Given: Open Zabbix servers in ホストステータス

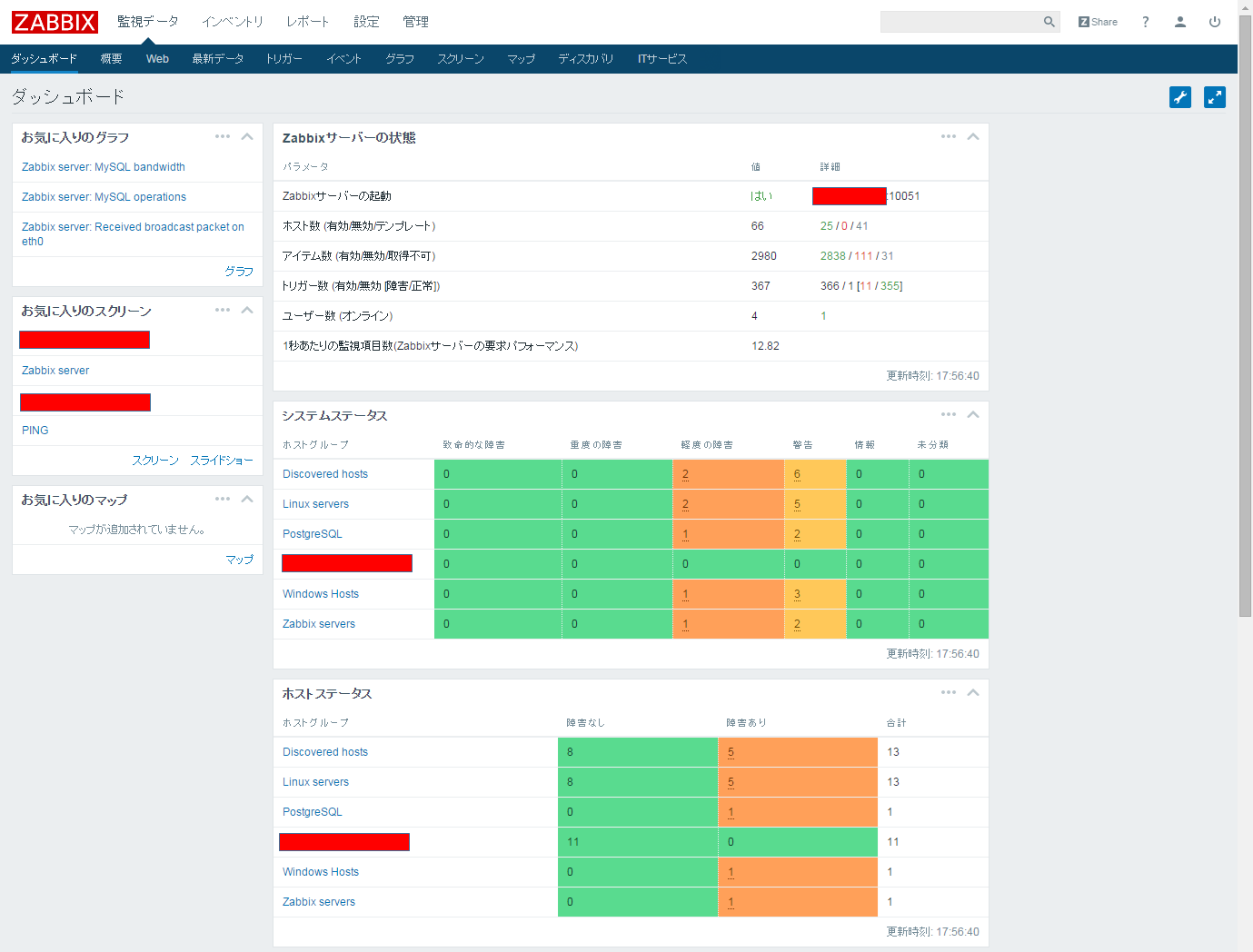Looking at the screenshot, I should coord(319,902).
